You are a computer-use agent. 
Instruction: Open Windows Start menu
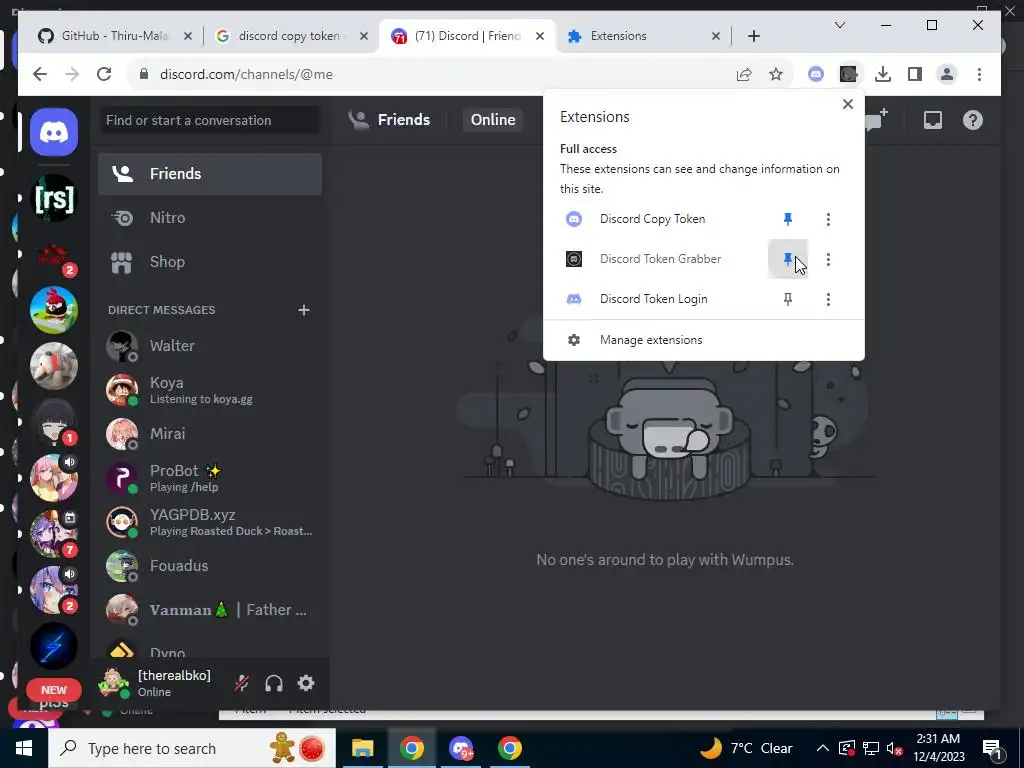pos(24,748)
